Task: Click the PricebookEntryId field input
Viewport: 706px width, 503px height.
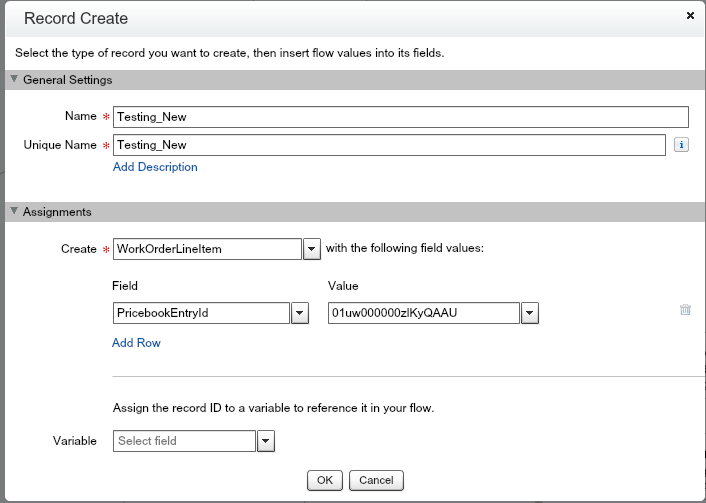Action: (200, 314)
